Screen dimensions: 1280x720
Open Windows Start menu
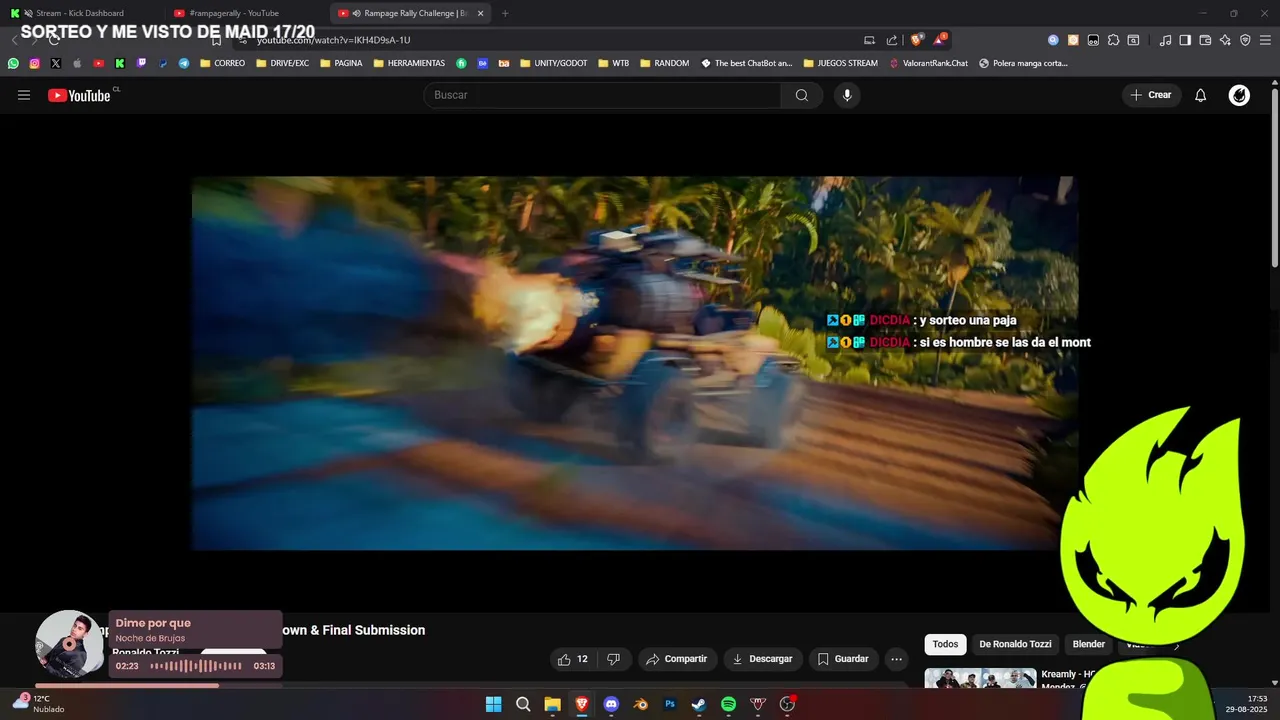point(493,704)
